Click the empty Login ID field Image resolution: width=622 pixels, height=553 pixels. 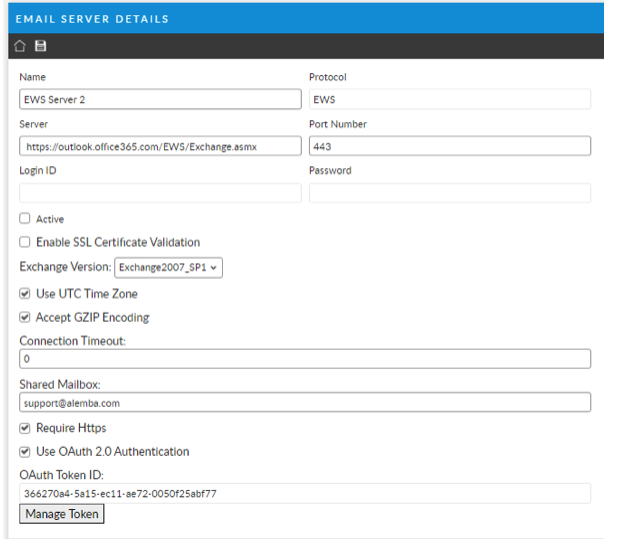[x=160, y=193]
